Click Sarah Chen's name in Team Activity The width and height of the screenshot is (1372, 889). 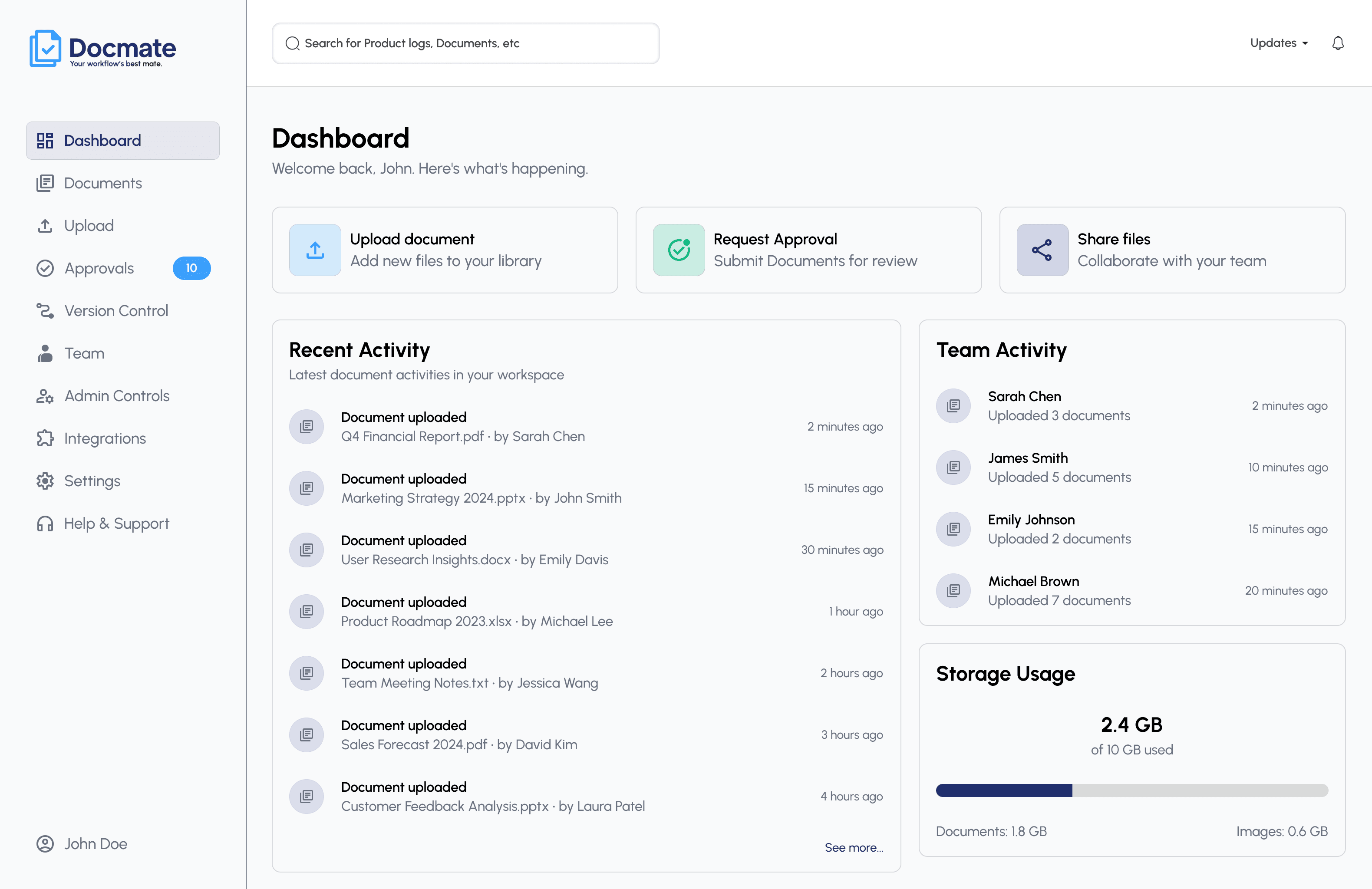coord(1024,397)
